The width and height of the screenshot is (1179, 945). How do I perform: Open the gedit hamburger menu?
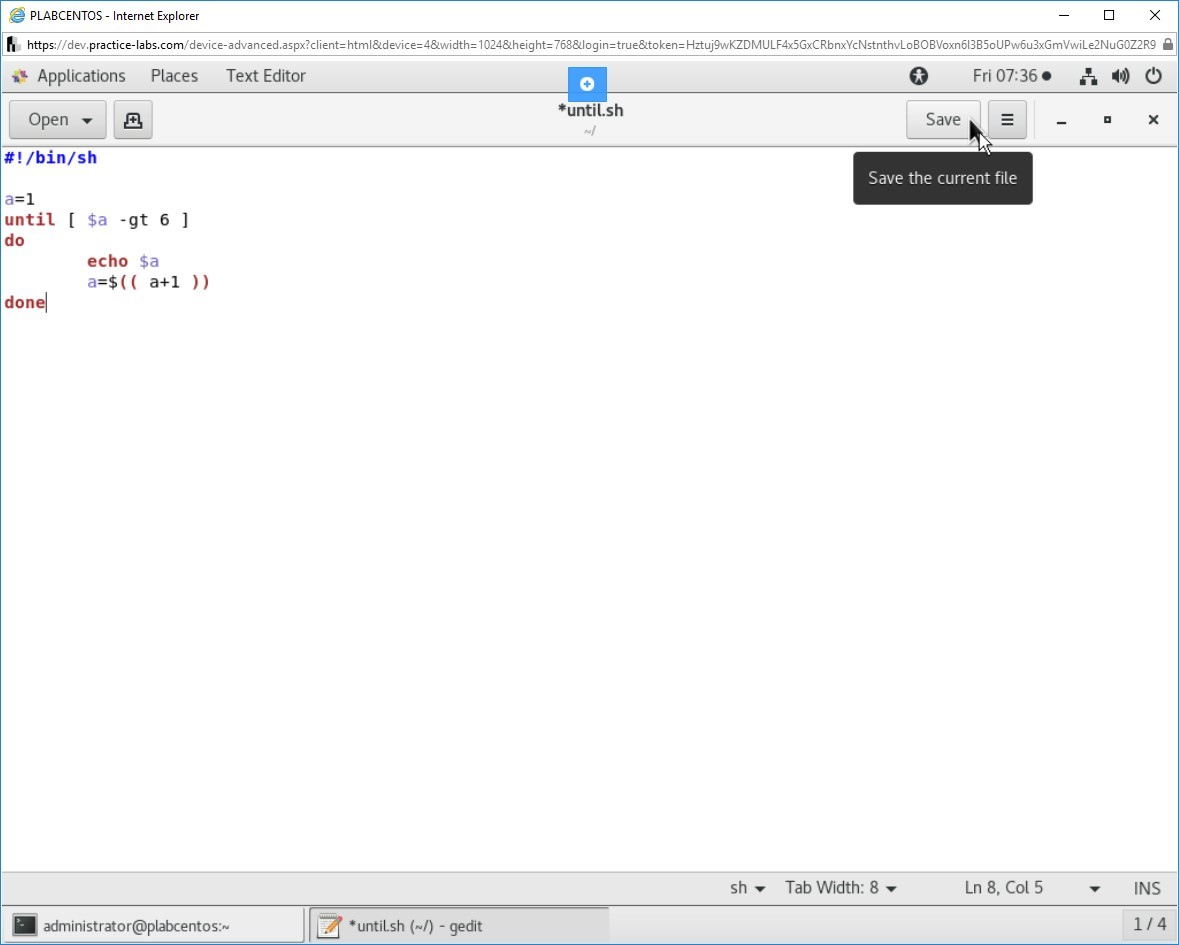[x=1007, y=120]
